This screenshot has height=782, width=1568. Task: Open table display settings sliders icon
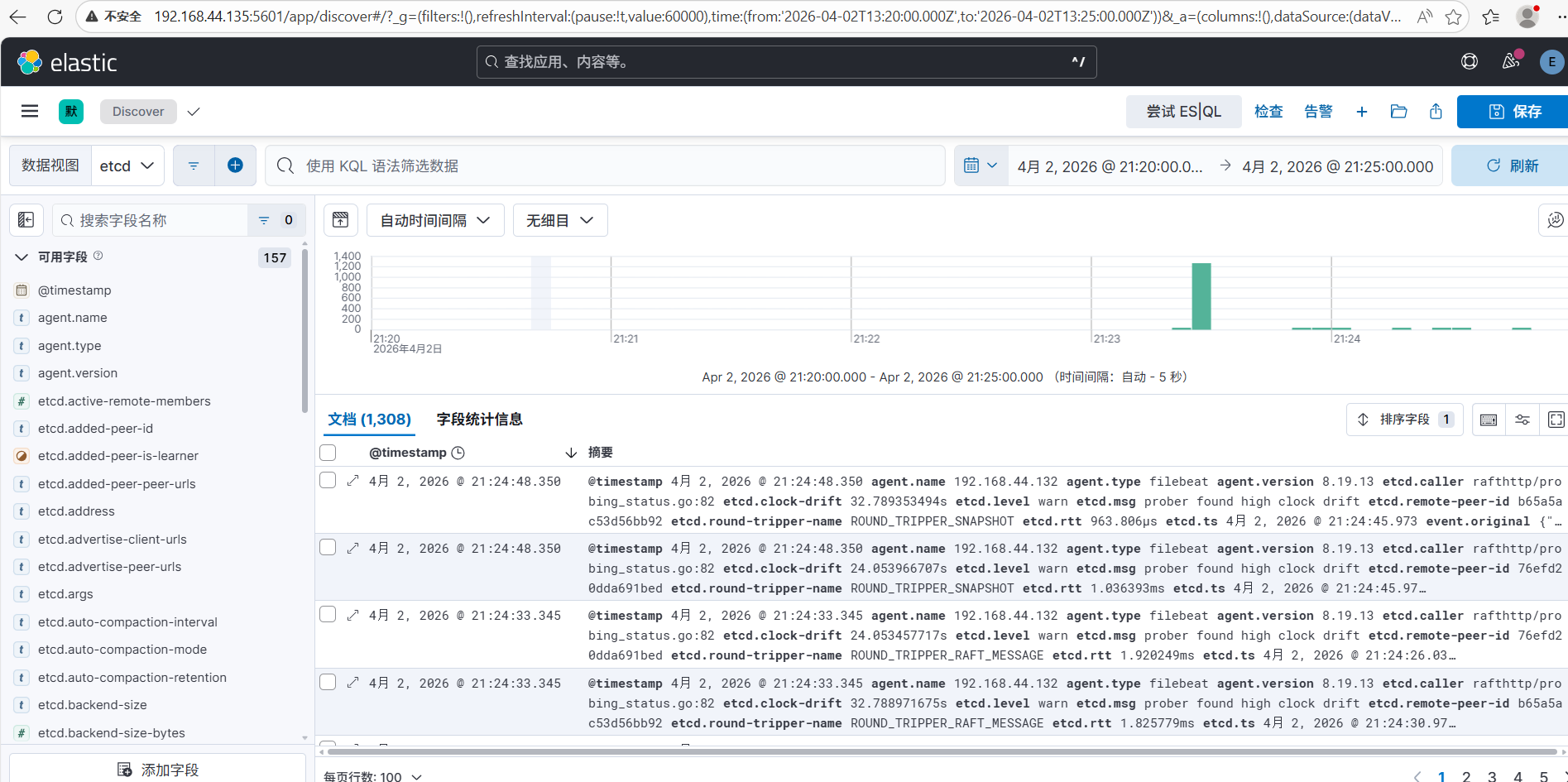(1522, 420)
